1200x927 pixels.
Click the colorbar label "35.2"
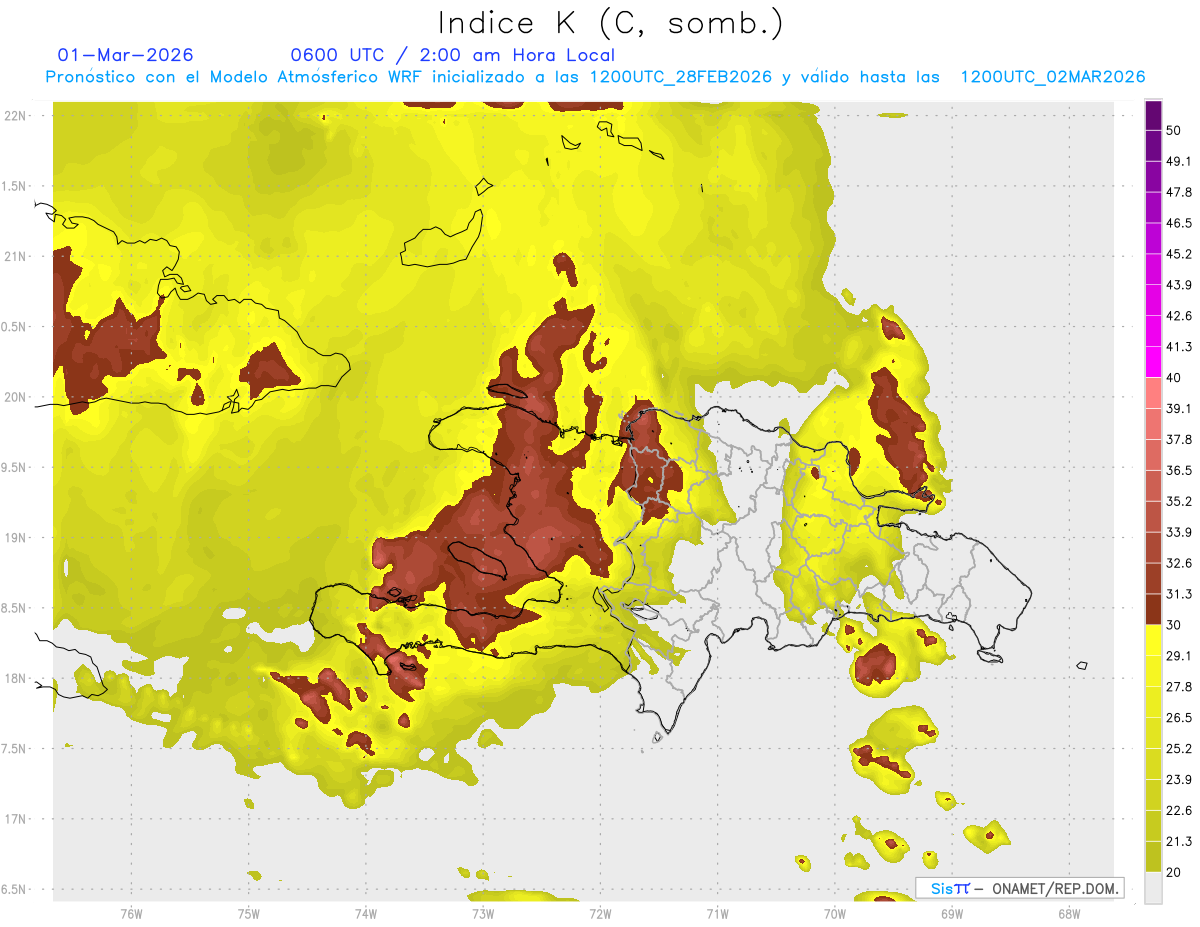[x=1179, y=501]
